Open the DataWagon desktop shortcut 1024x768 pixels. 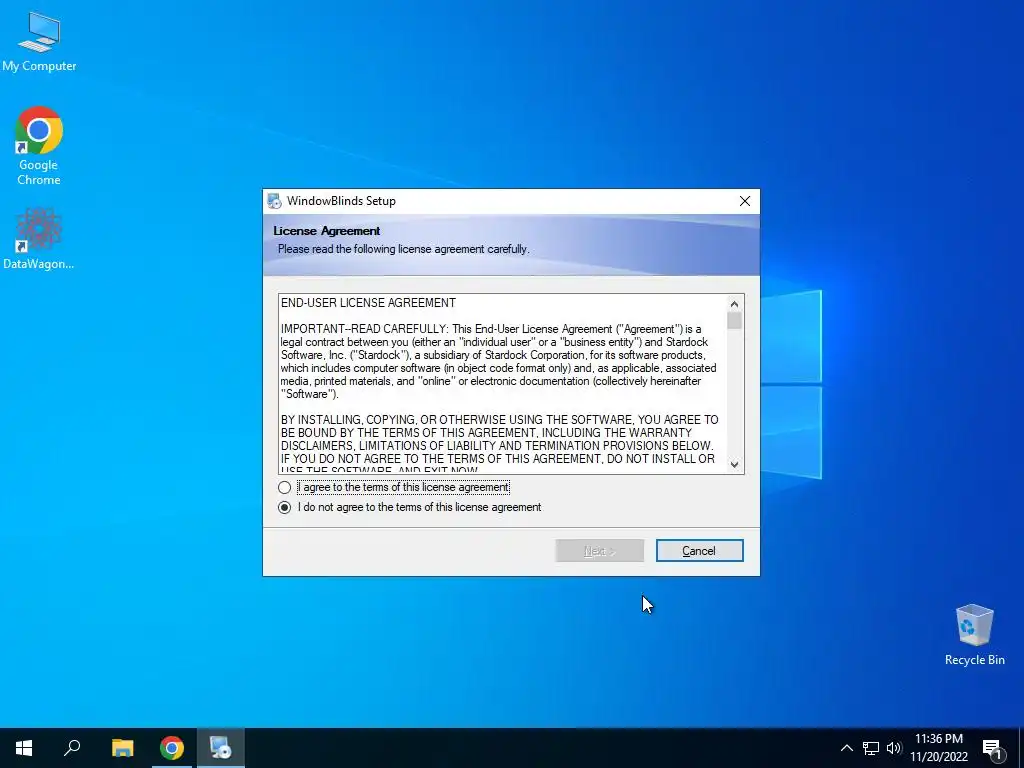click(x=39, y=239)
